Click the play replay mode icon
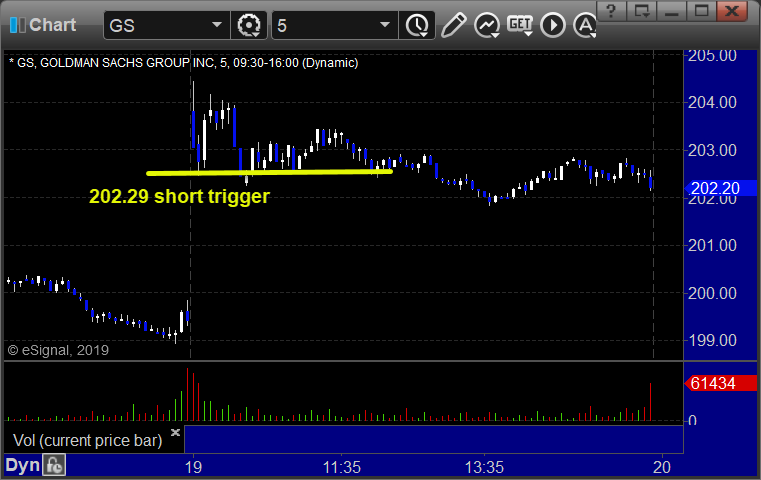The image size is (761, 480). (553, 25)
